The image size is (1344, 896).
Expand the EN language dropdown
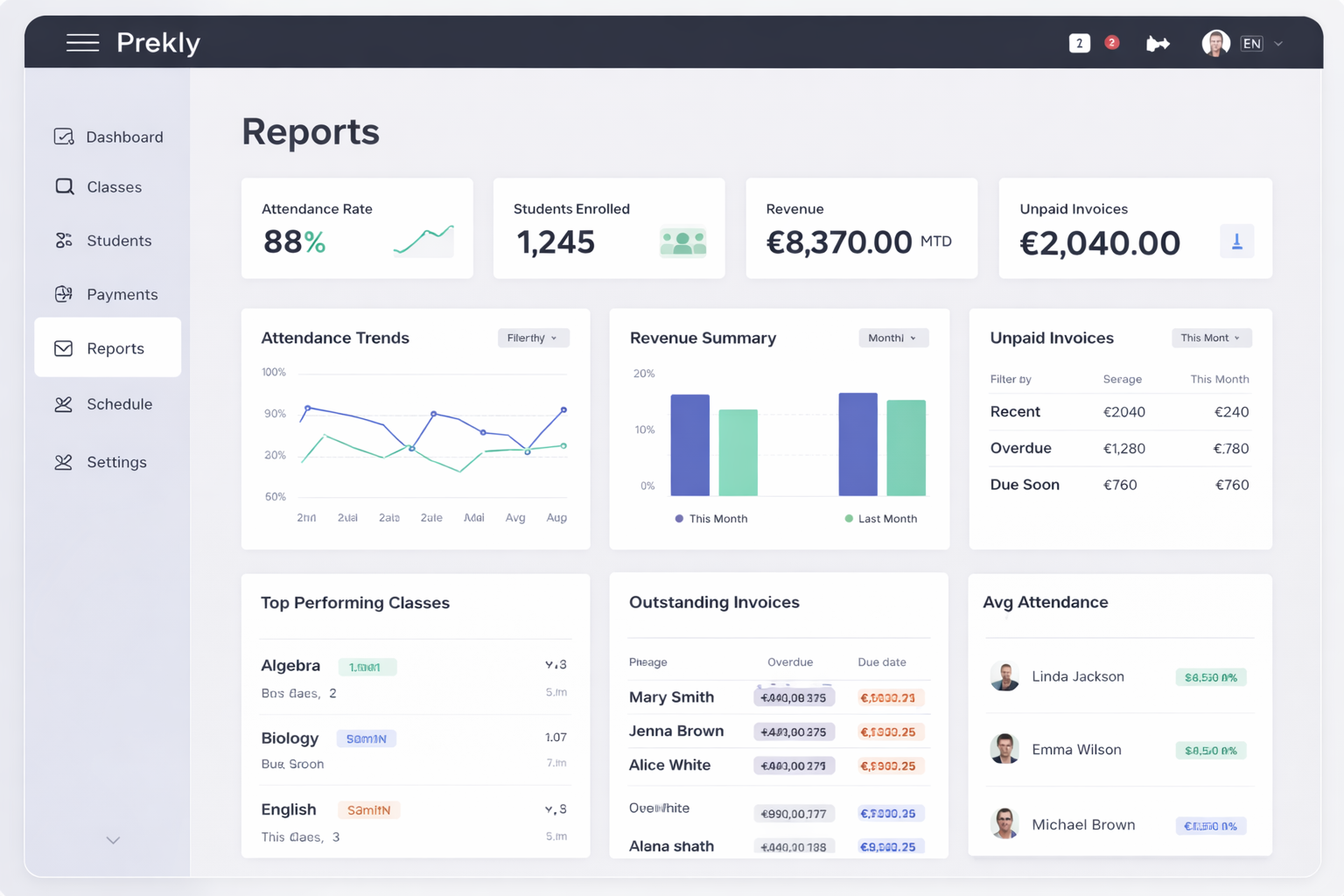(1263, 44)
